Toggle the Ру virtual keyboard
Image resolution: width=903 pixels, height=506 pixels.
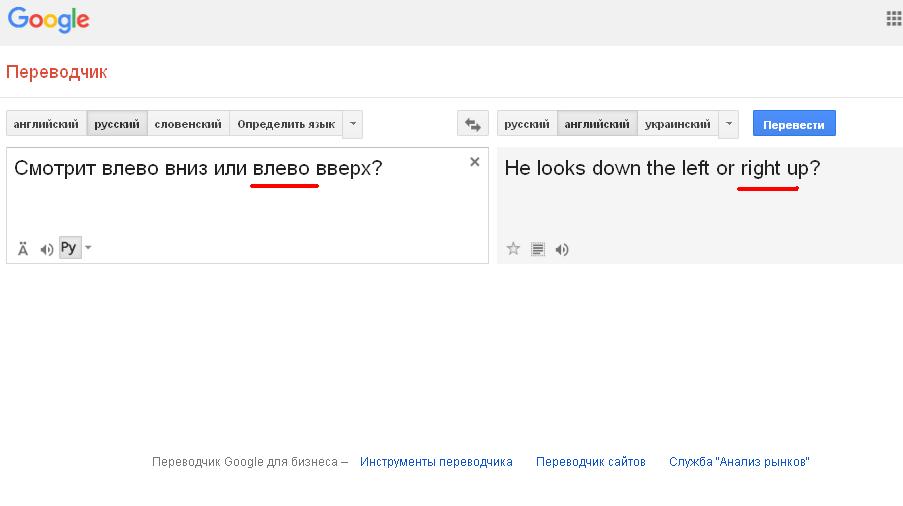click(x=68, y=248)
